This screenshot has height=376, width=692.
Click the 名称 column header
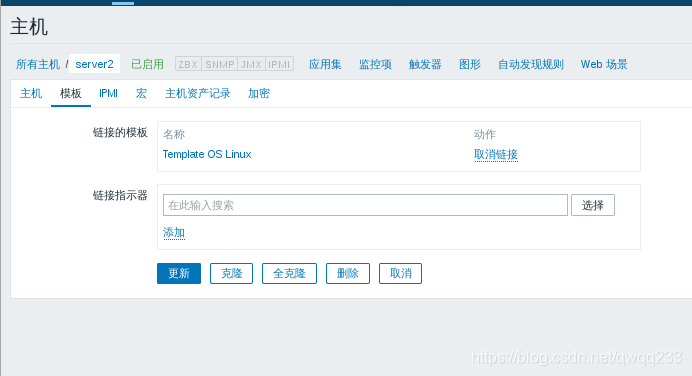coord(174,134)
